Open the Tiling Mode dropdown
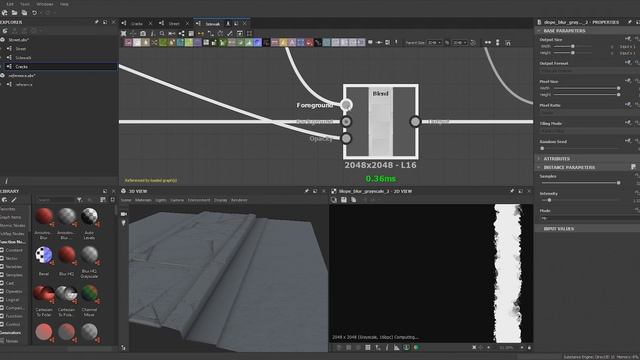640x360 pixels. click(590, 131)
